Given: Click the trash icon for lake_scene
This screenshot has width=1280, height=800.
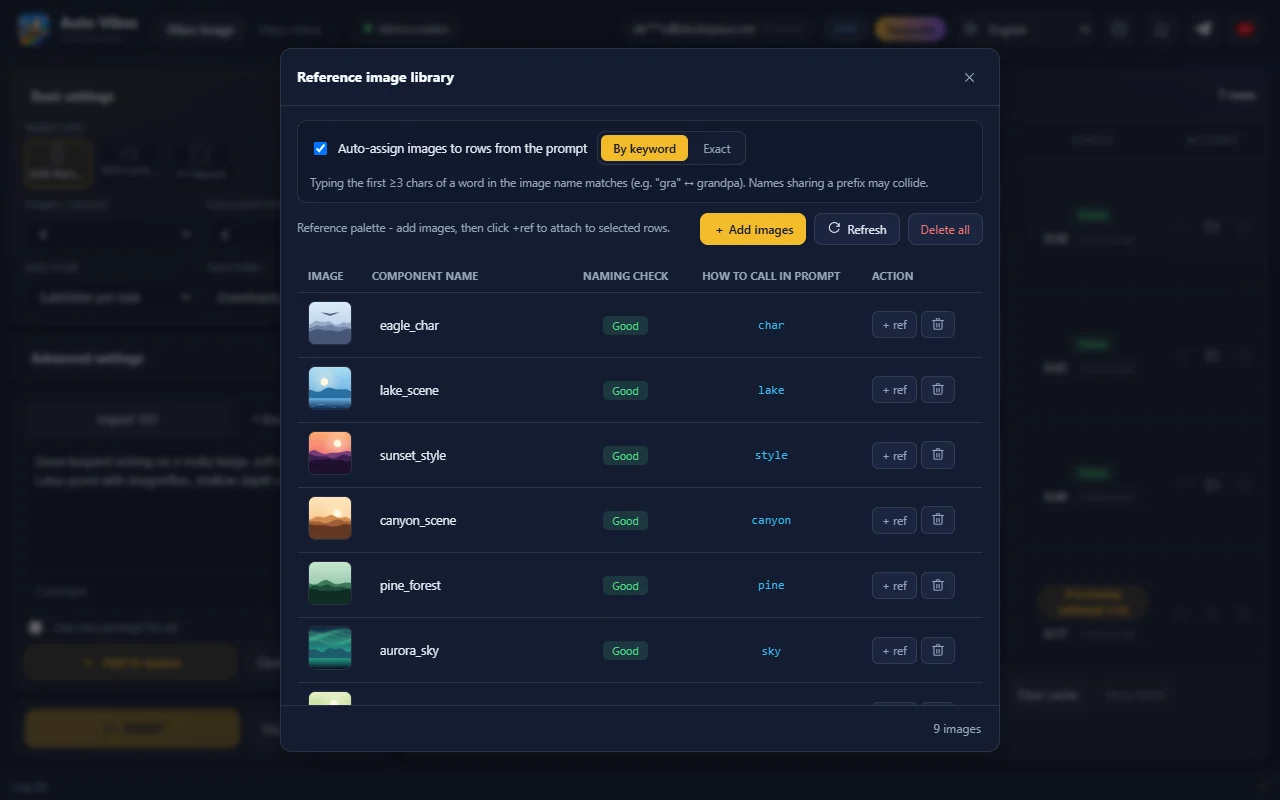Looking at the screenshot, I should pos(938,390).
